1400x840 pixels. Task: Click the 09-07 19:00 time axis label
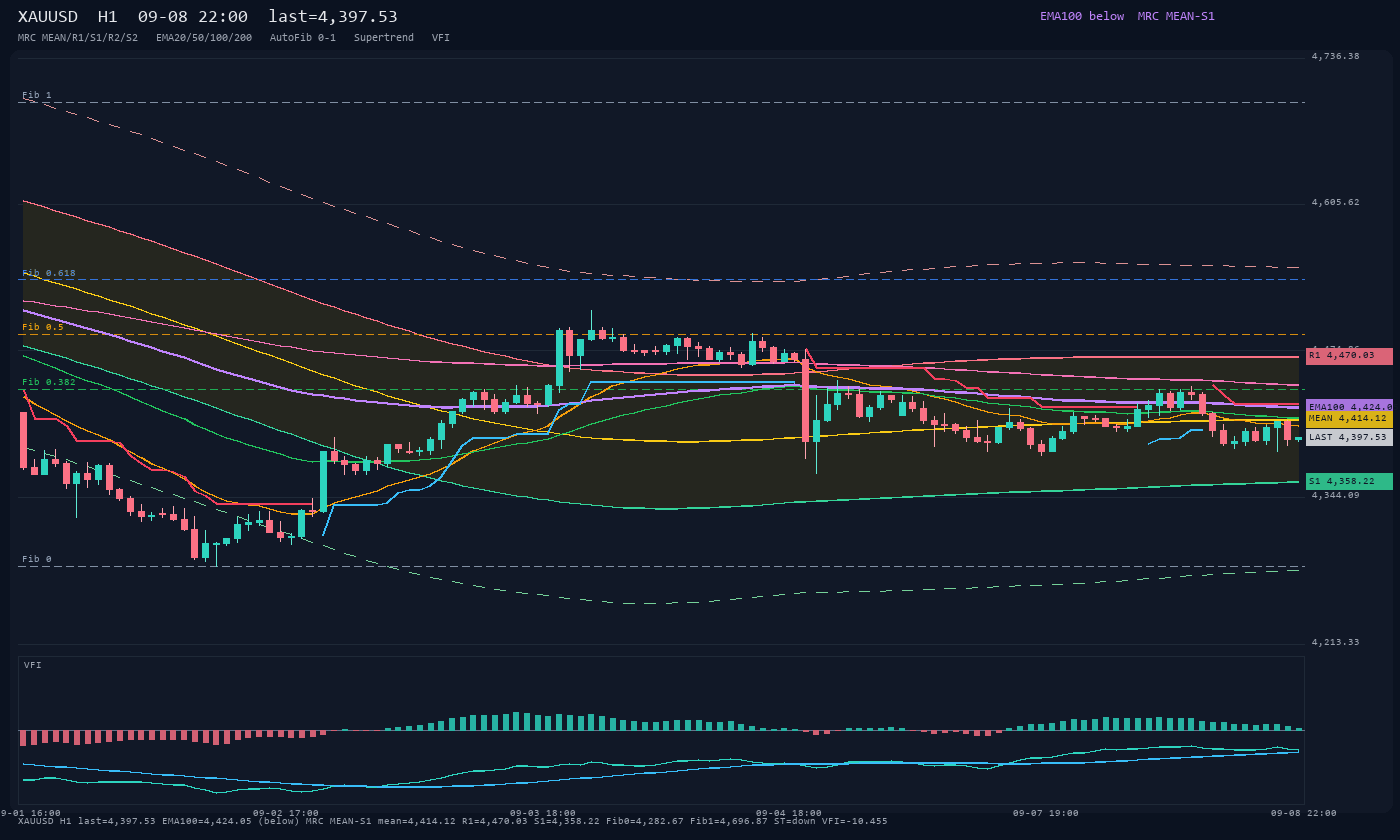tap(1045, 813)
